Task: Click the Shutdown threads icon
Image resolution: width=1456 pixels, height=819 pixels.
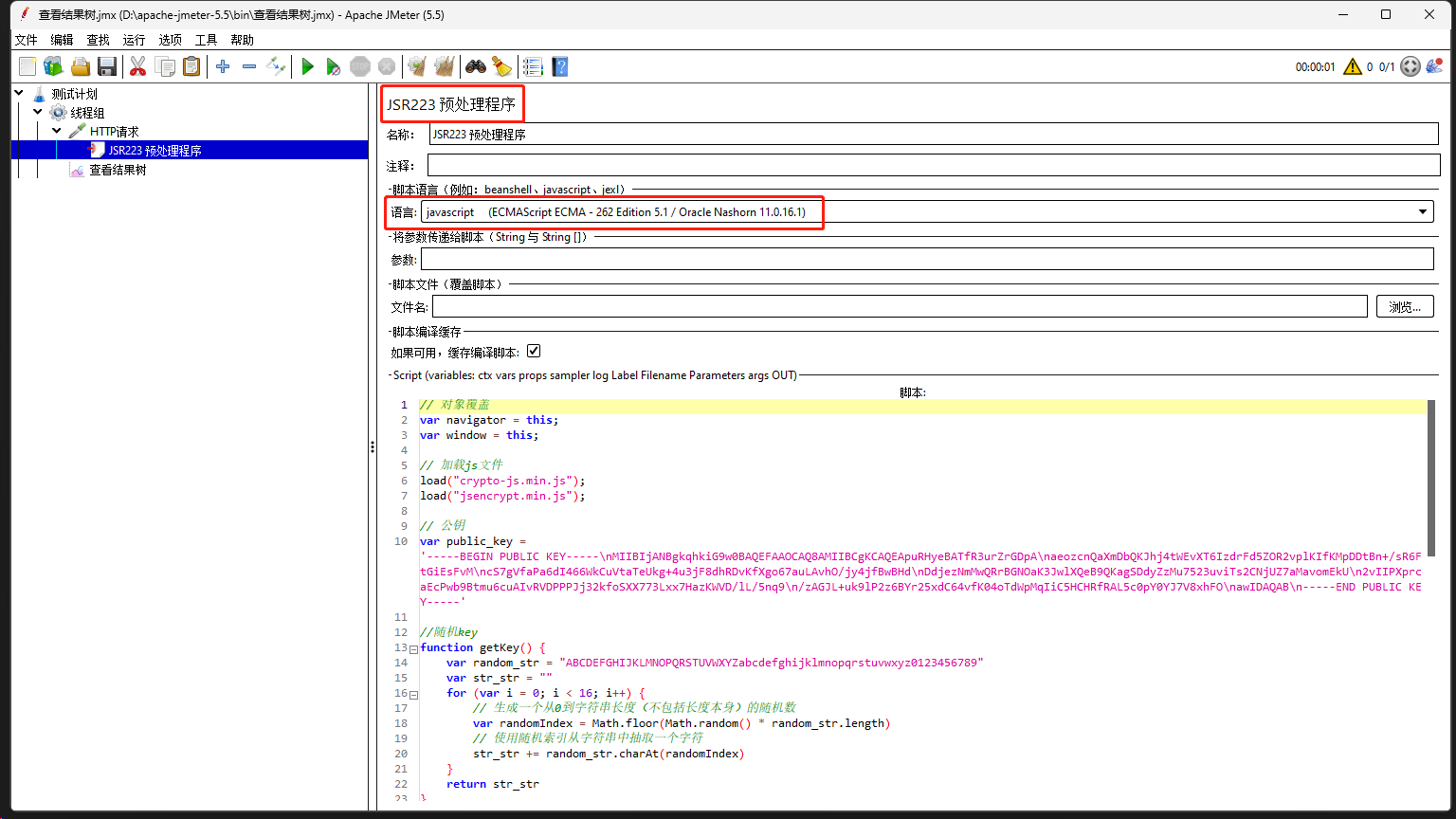Action: [x=386, y=66]
